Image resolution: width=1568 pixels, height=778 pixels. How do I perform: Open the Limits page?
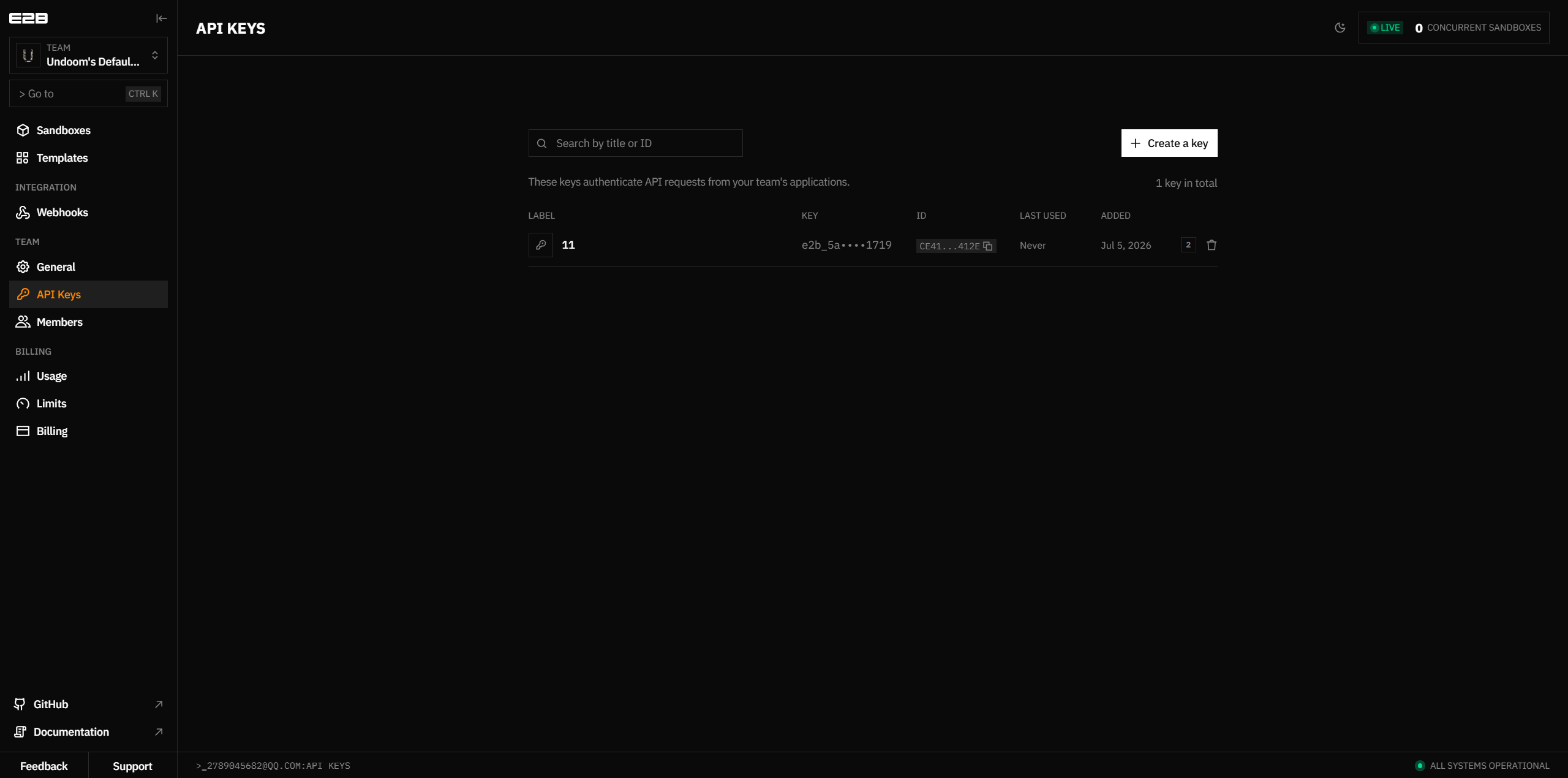click(88, 404)
